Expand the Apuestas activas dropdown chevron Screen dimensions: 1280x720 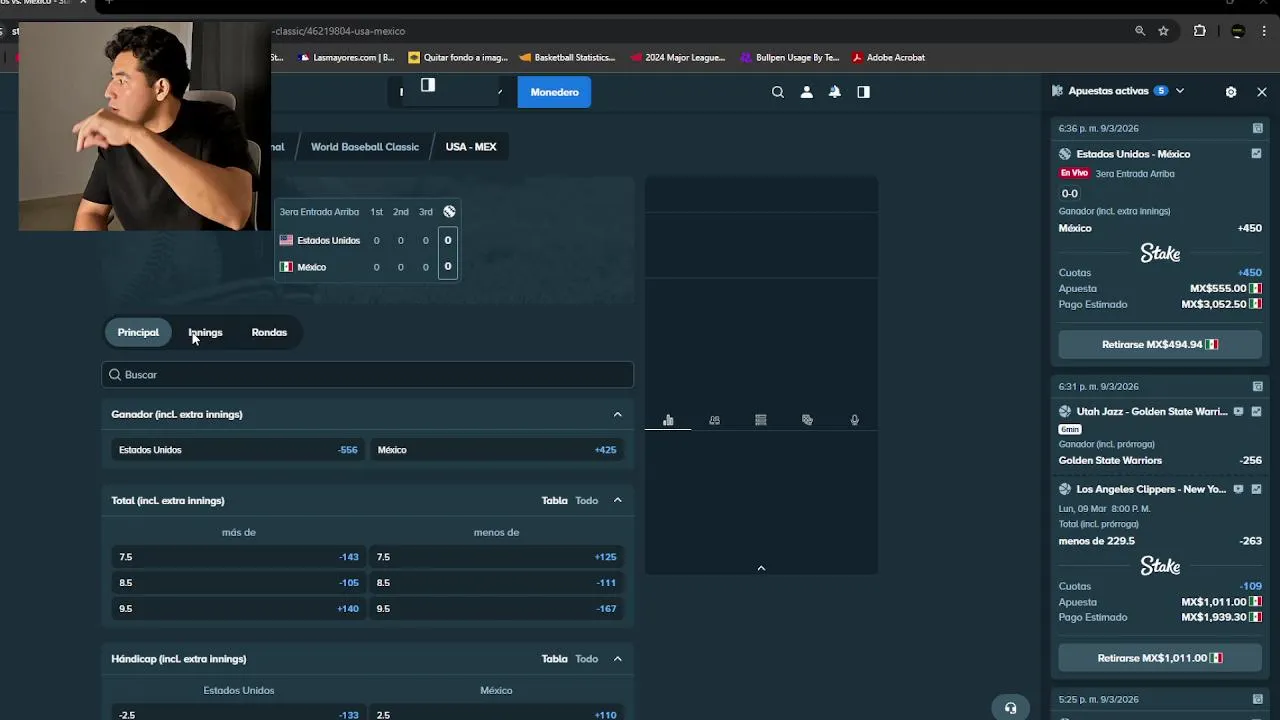1180,91
